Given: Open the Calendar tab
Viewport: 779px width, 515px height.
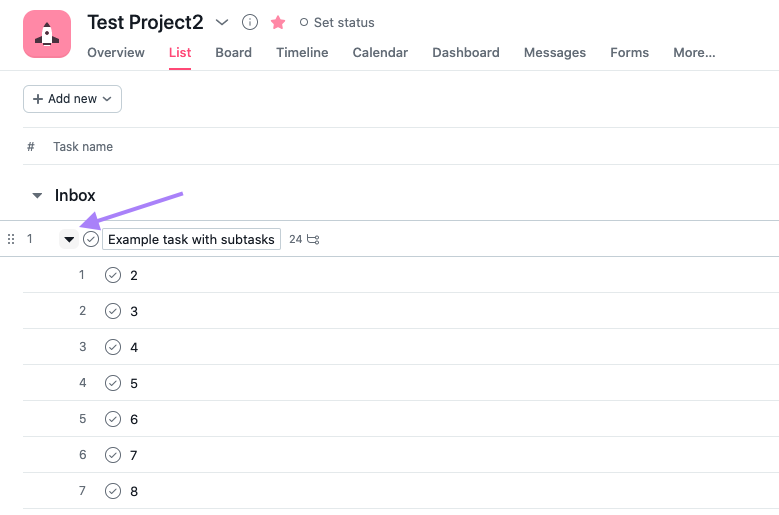Looking at the screenshot, I should (x=380, y=53).
